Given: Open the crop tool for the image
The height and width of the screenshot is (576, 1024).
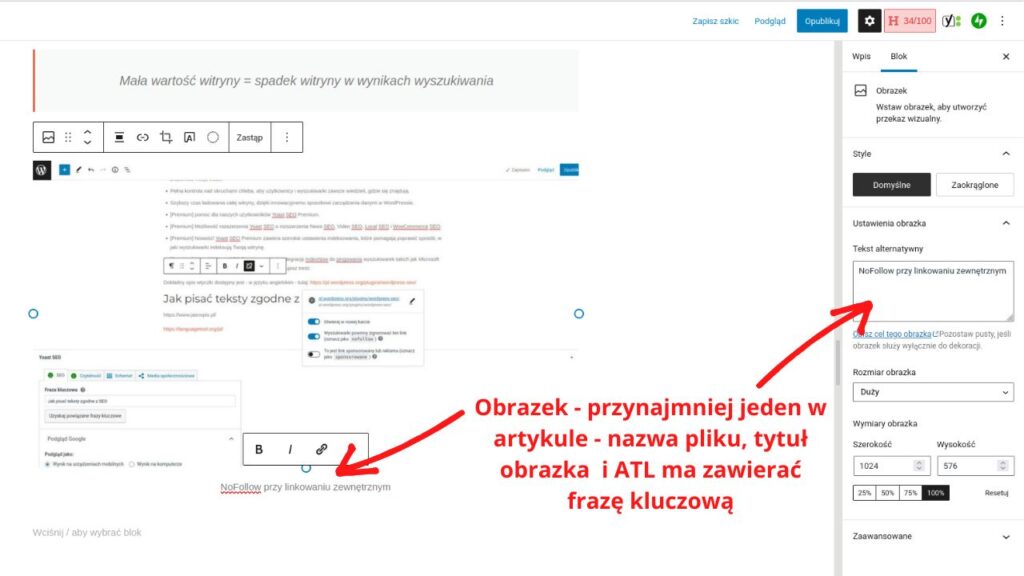Looking at the screenshot, I should coord(166,137).
